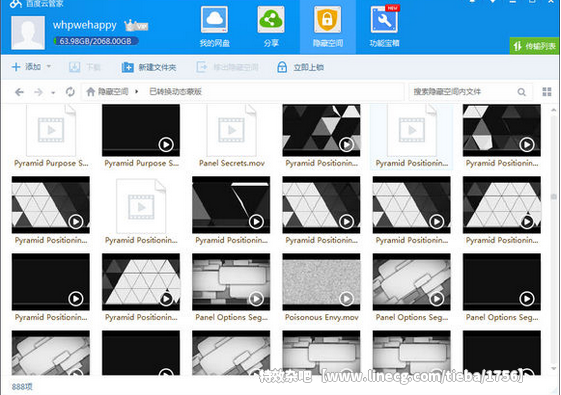Click the Panel Secrets.mov file name

click(x=231, y=163)
